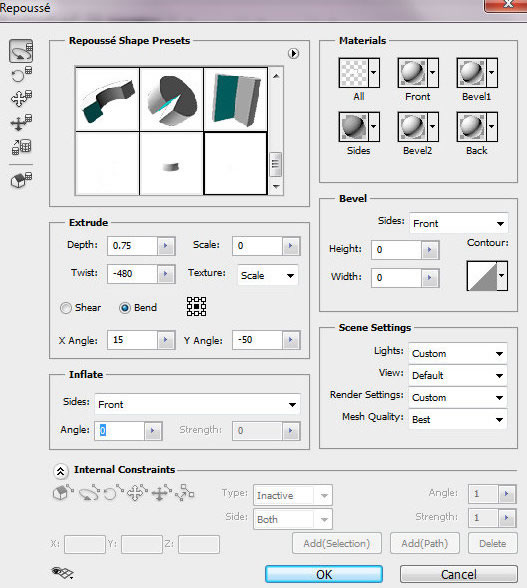This screenshot has height=588, width=527.
Task: Select the 3D mesh scale tool
Action: pyautogui.click(x=21, y=147)
